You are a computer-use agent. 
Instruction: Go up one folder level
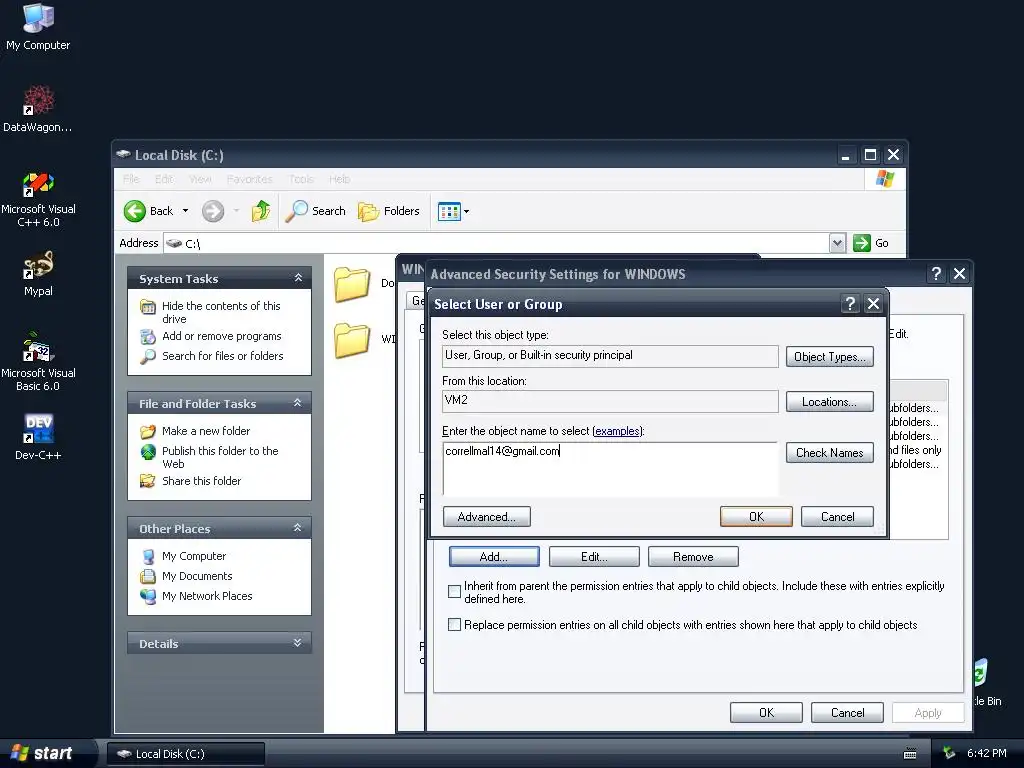coord(261,211)
